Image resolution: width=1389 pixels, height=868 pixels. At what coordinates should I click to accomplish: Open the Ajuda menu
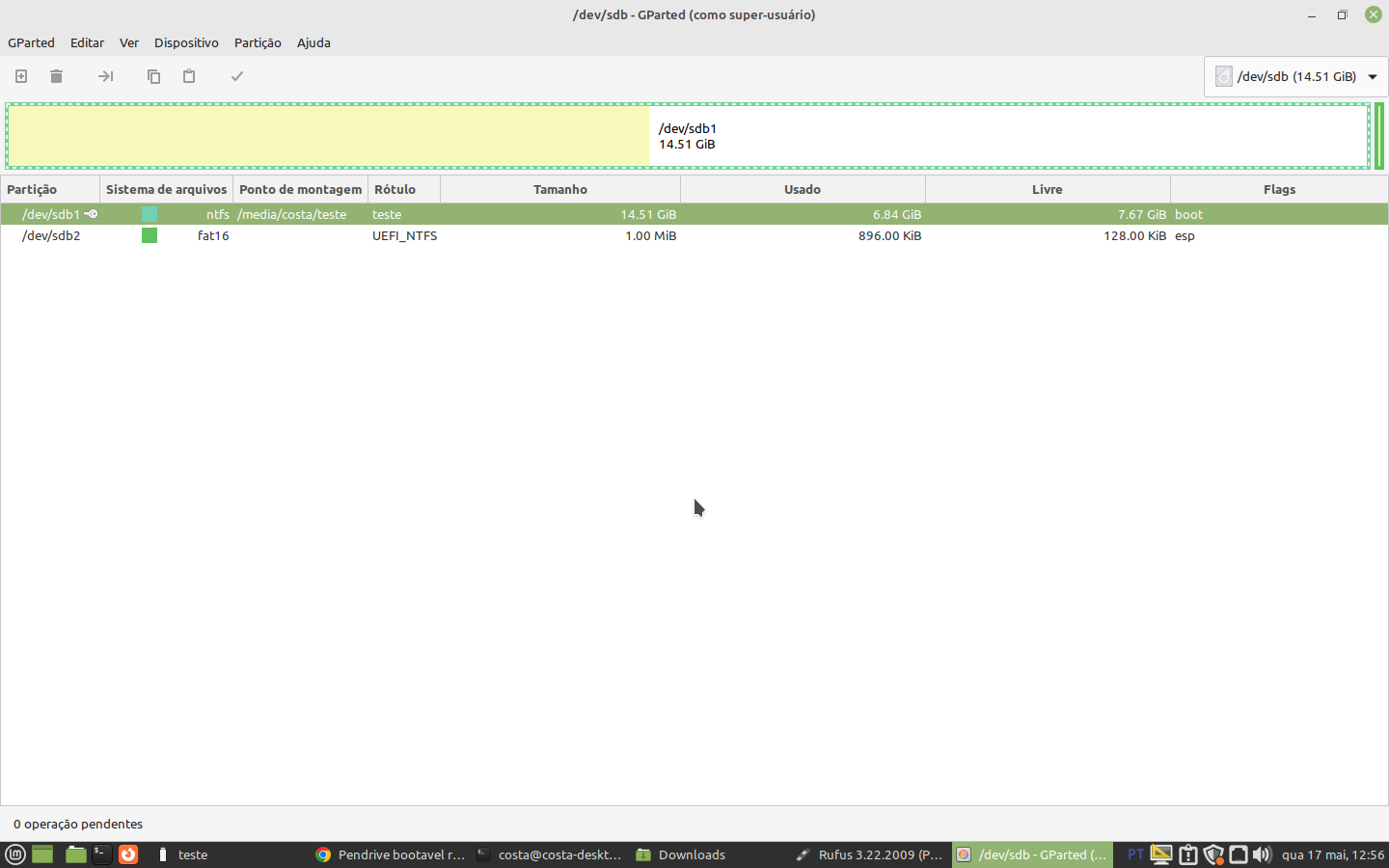coord(313,42)
